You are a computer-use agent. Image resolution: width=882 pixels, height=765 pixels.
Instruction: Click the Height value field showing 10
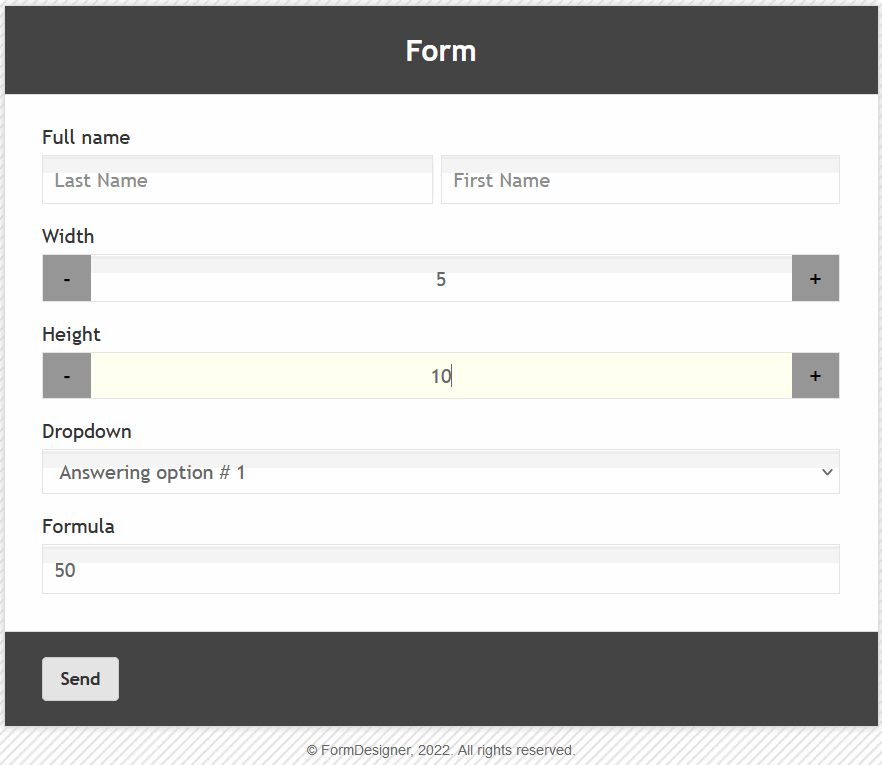[441, 377]
